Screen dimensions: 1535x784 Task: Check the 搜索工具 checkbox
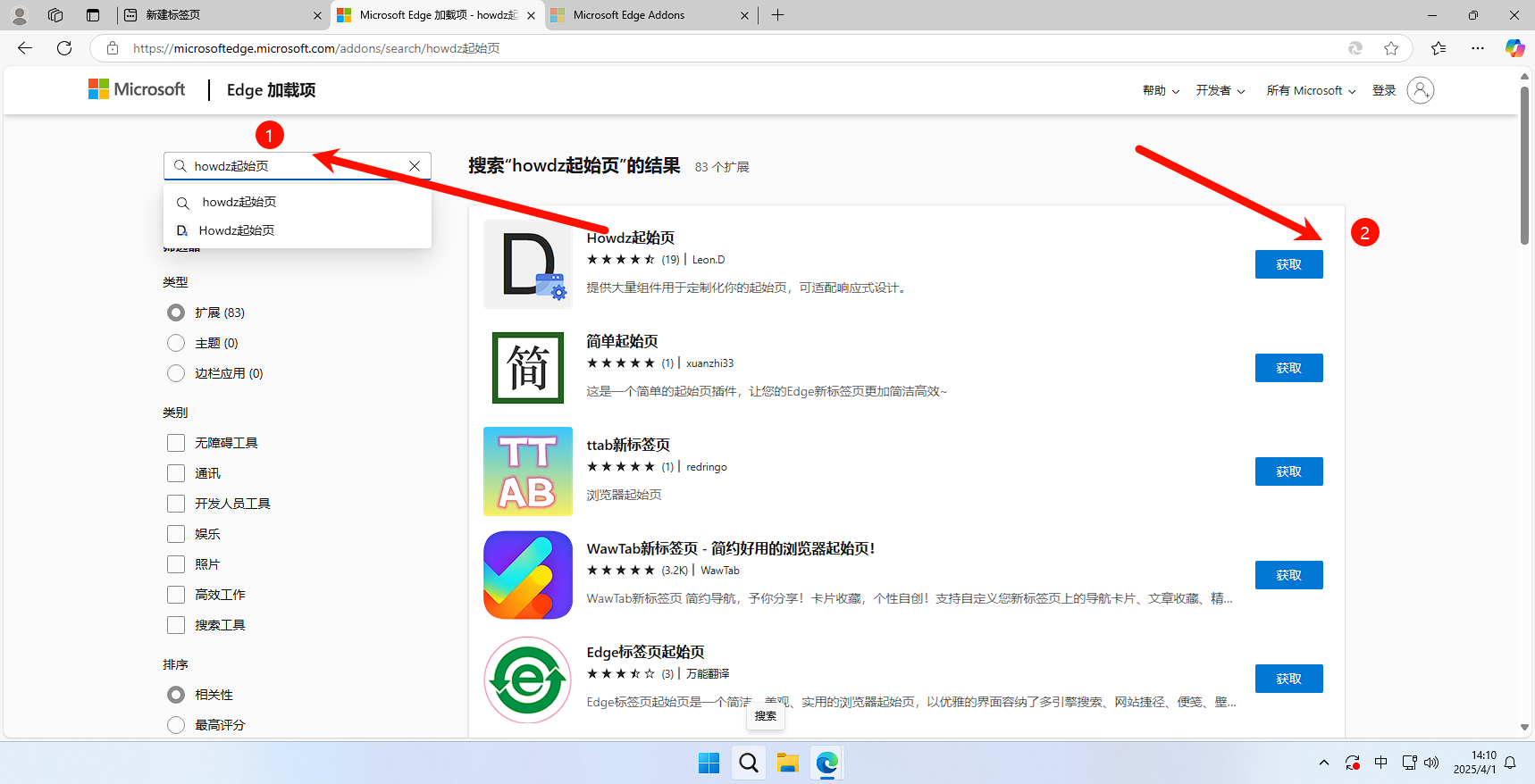click(176, 625)
